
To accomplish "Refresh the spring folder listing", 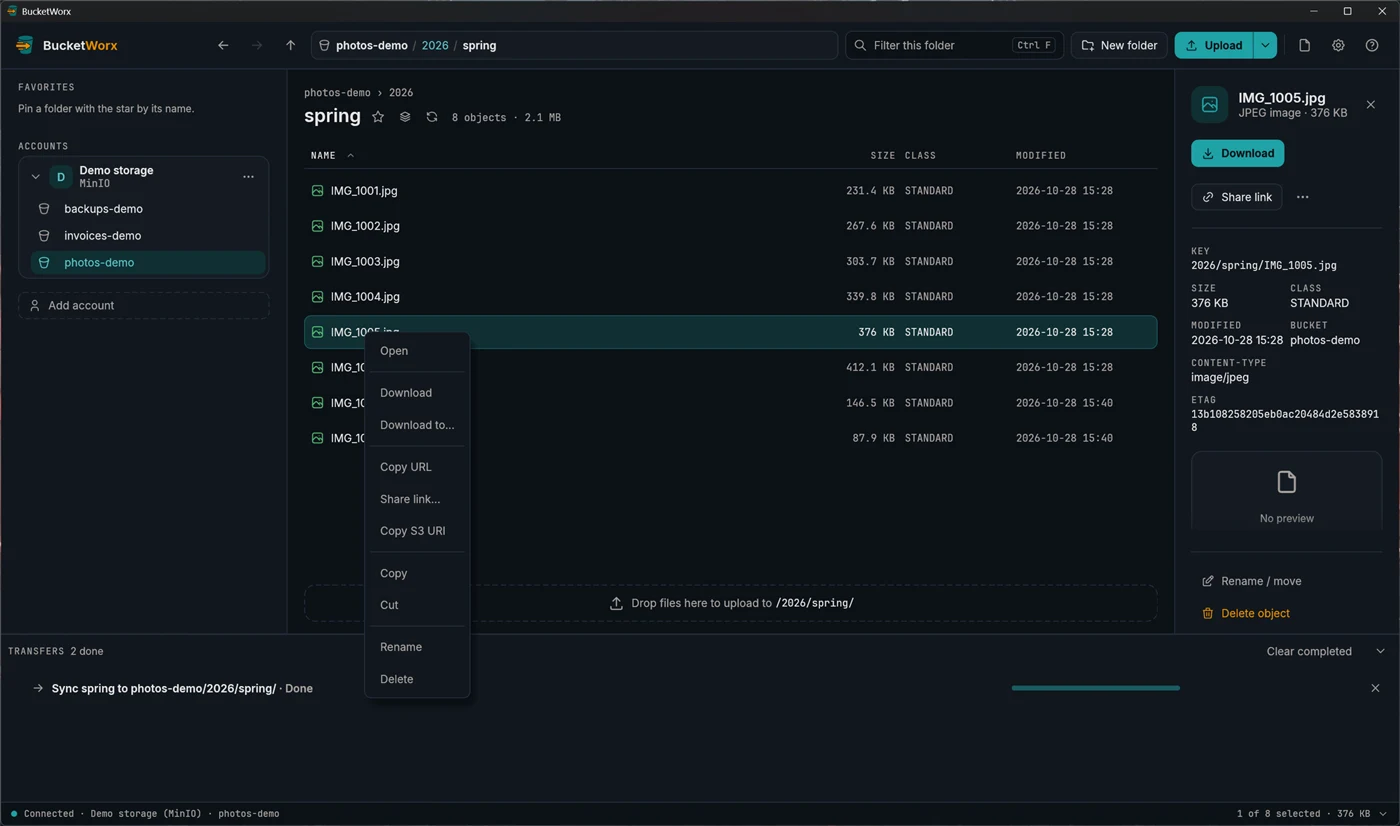I will (x=432, y=117).
